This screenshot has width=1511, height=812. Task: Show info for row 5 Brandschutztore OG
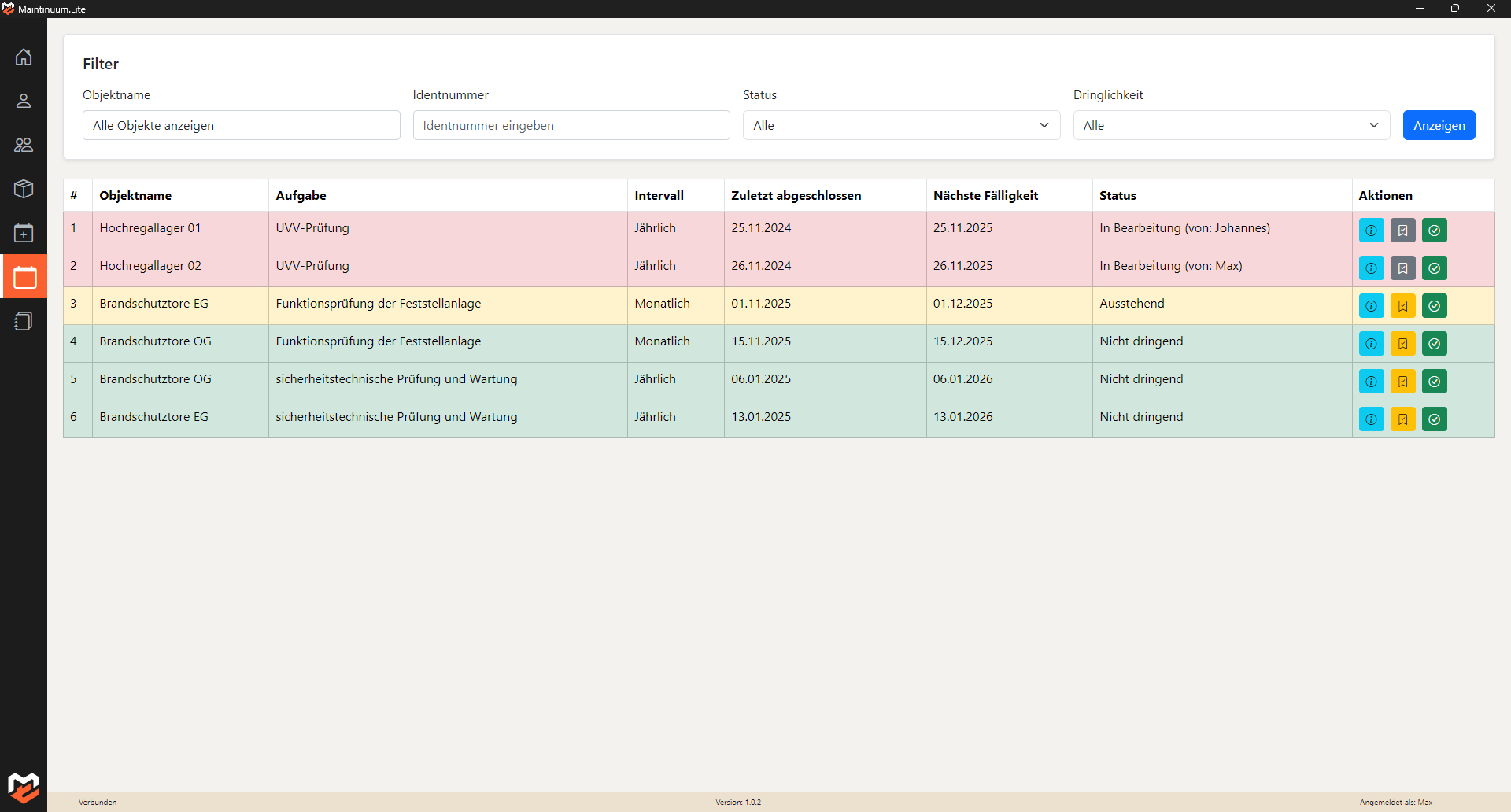click(1371, 382)
